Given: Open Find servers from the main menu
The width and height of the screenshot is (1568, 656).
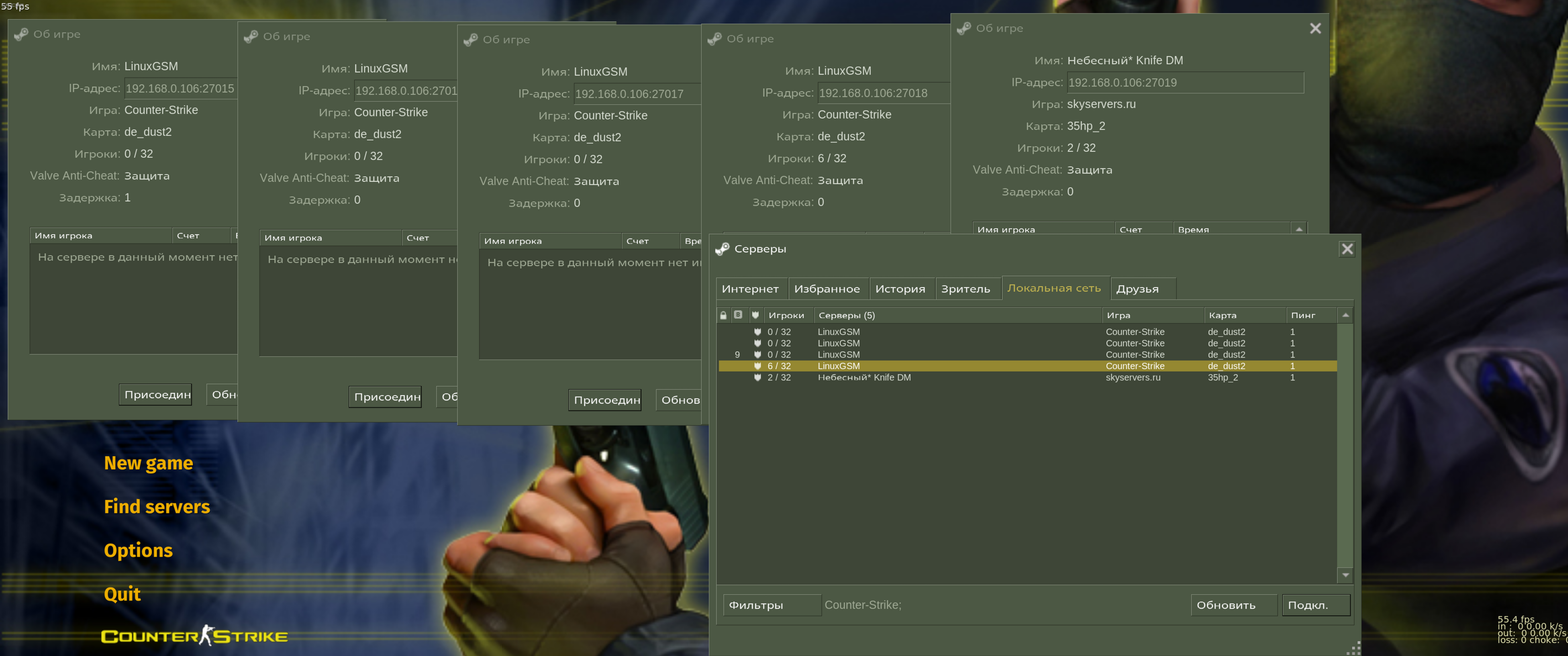Looking at the screenshot, I should 157,506.
